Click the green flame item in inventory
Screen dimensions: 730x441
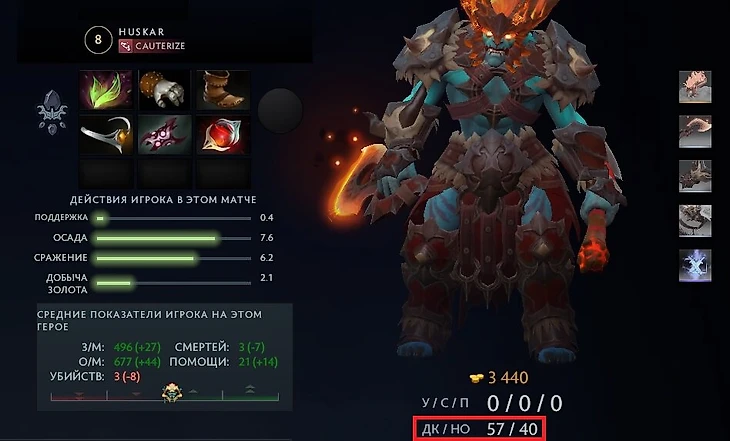coord(106,90)
